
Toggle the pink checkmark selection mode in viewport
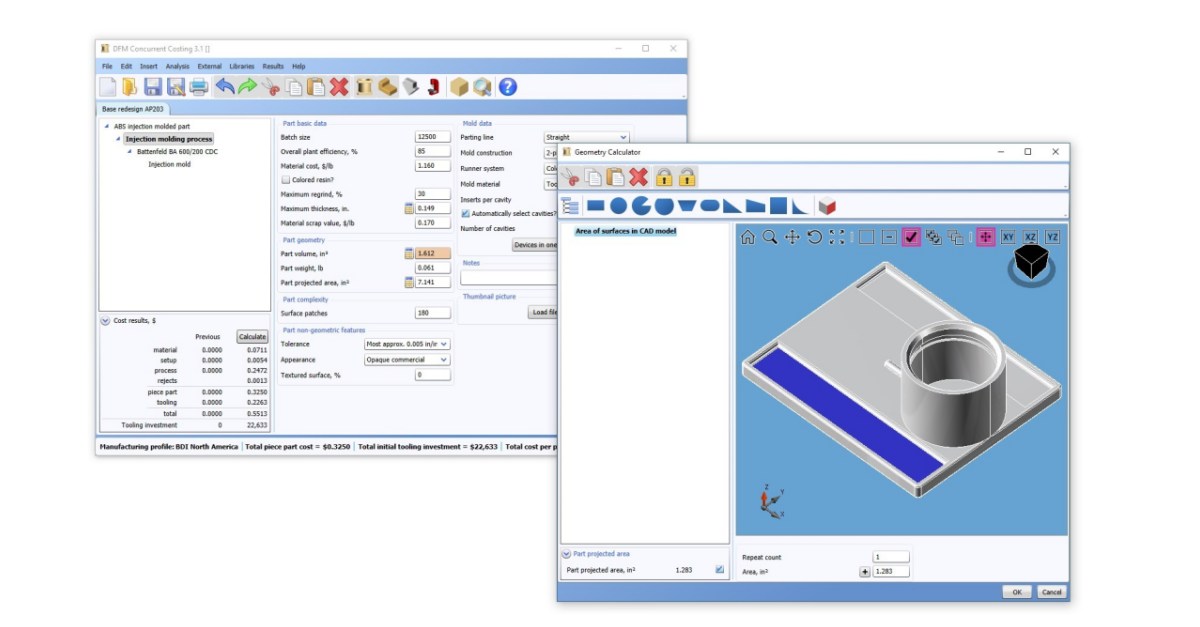click(x=910, y=237)
